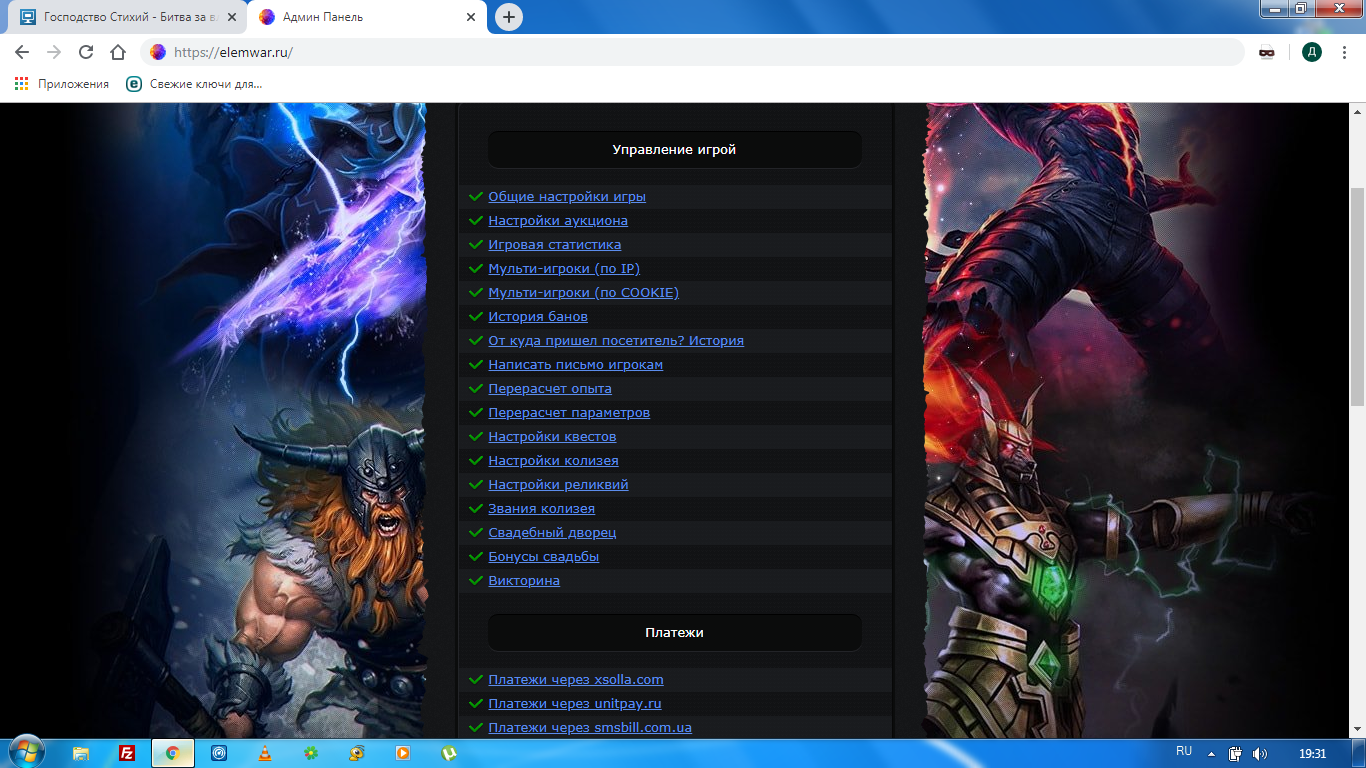Go back in browser history
This screenshot has height=768, width=1366.
tap(22, 52)
